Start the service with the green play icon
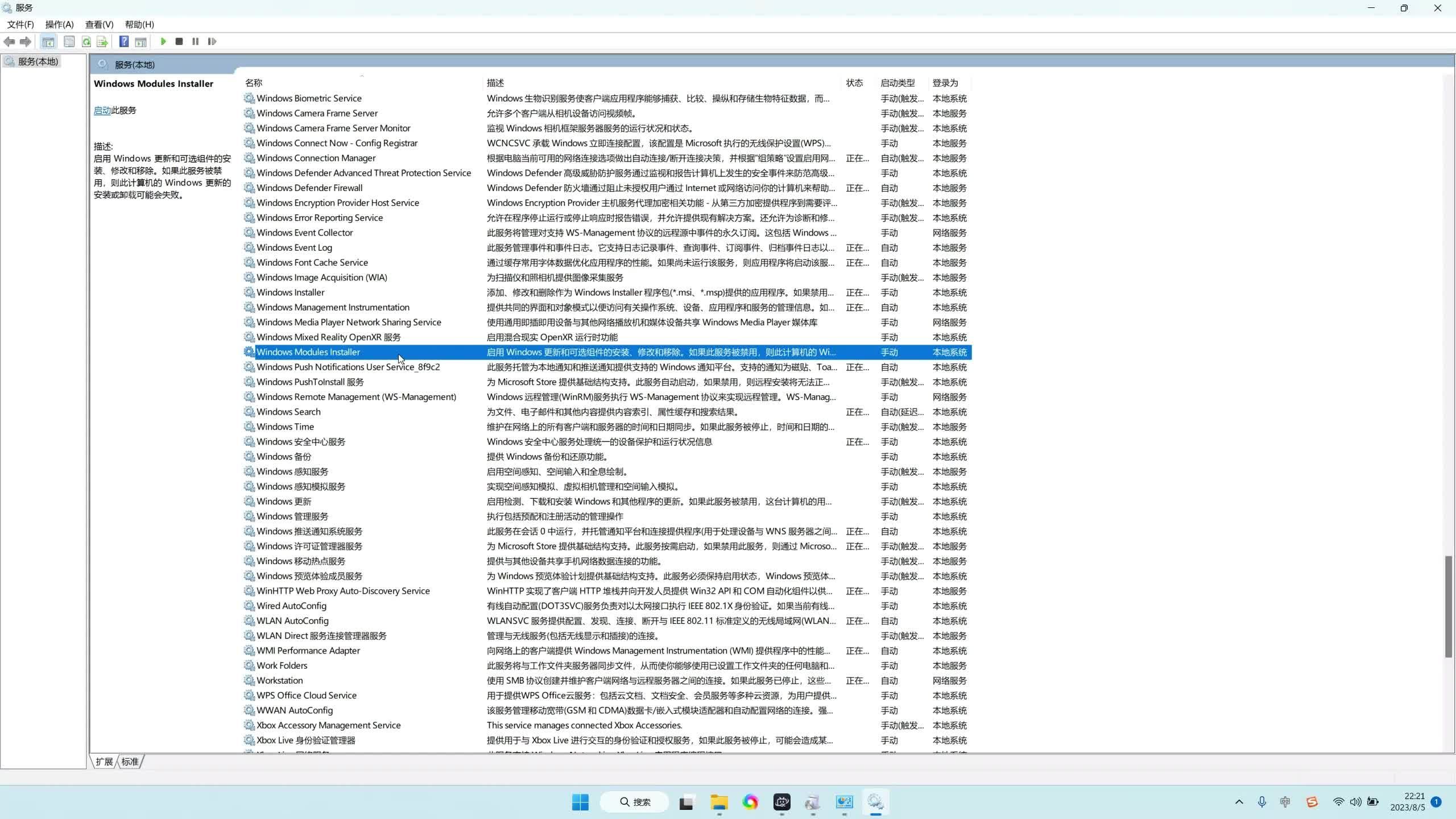 coord(163,42)
